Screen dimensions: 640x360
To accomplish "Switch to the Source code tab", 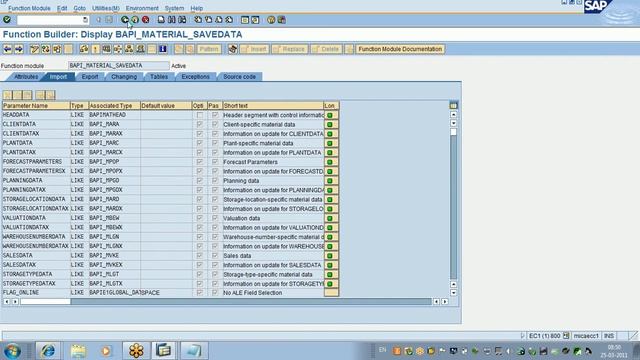I will click(240, 77).
